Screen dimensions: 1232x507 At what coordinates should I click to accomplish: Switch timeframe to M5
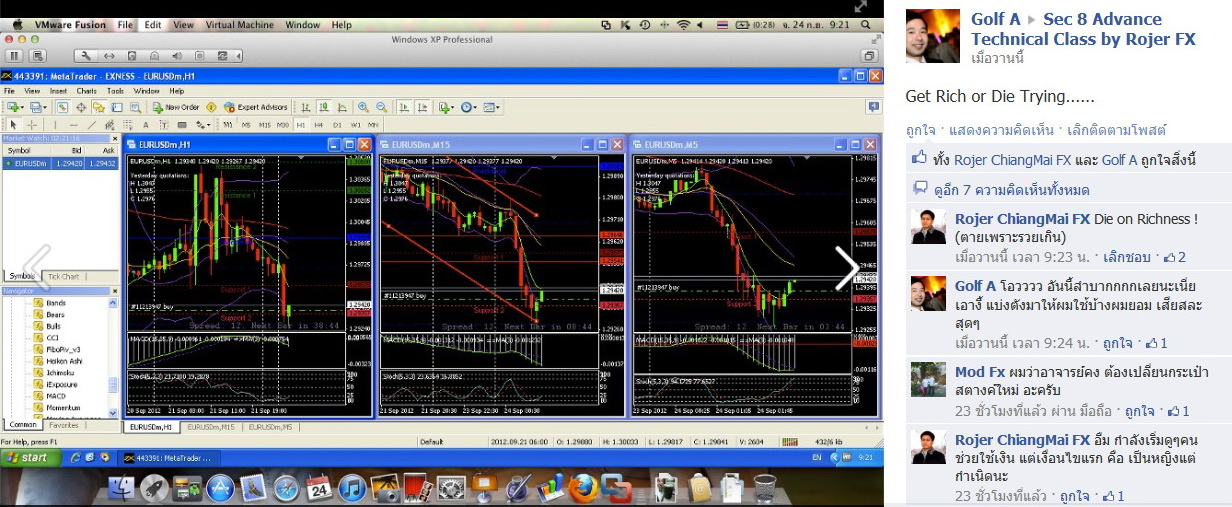[x=246, y=125]
